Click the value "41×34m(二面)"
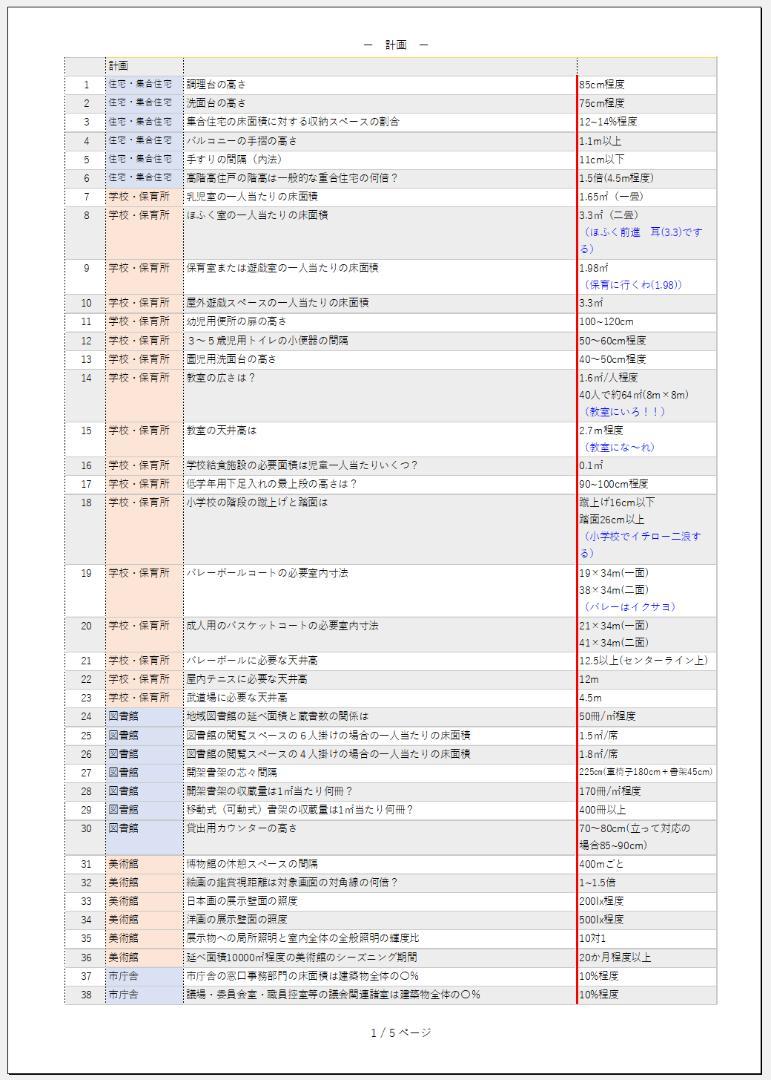 point(613,643)
